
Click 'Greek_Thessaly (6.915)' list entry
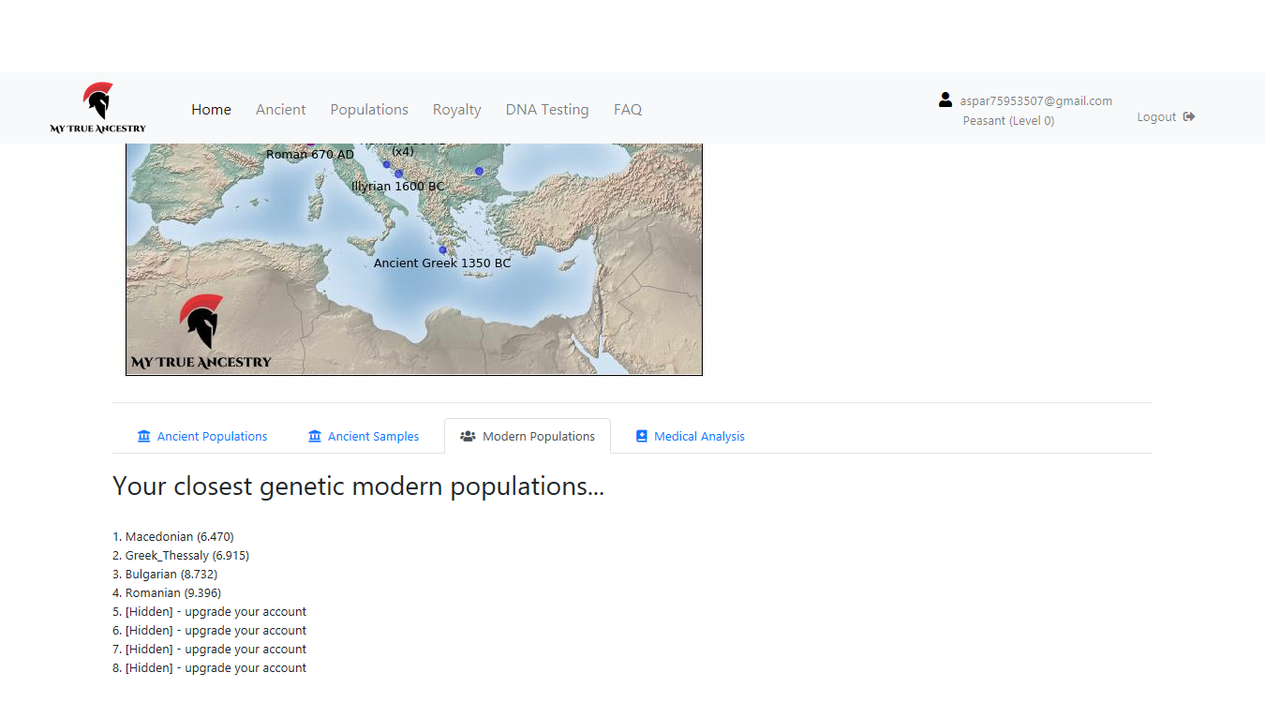[181, 555]
